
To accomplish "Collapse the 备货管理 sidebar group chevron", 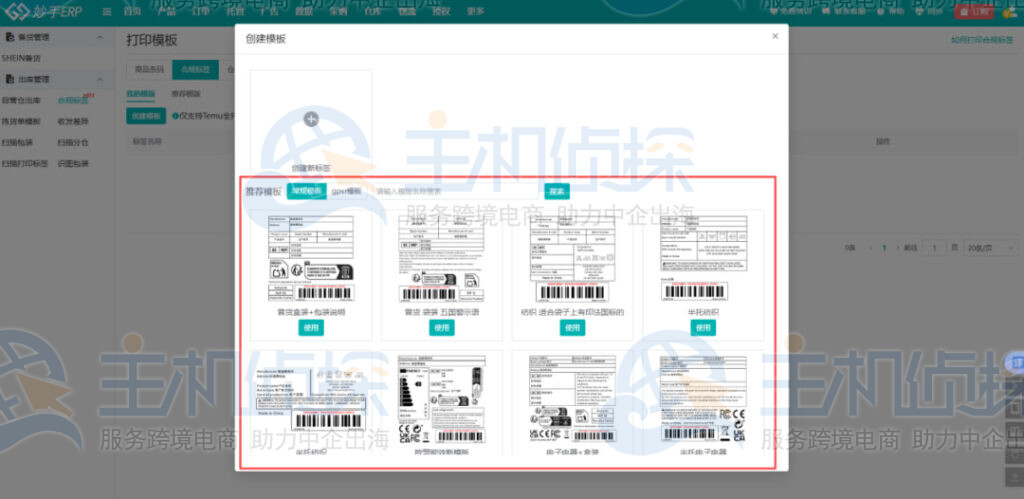I will pos(100,38).
